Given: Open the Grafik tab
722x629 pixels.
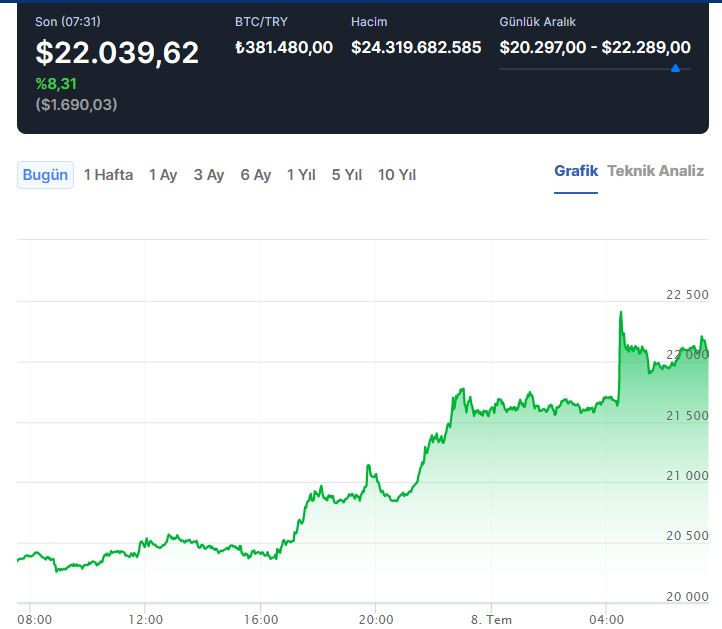Looking at the screenshot, I should (576, 171).
